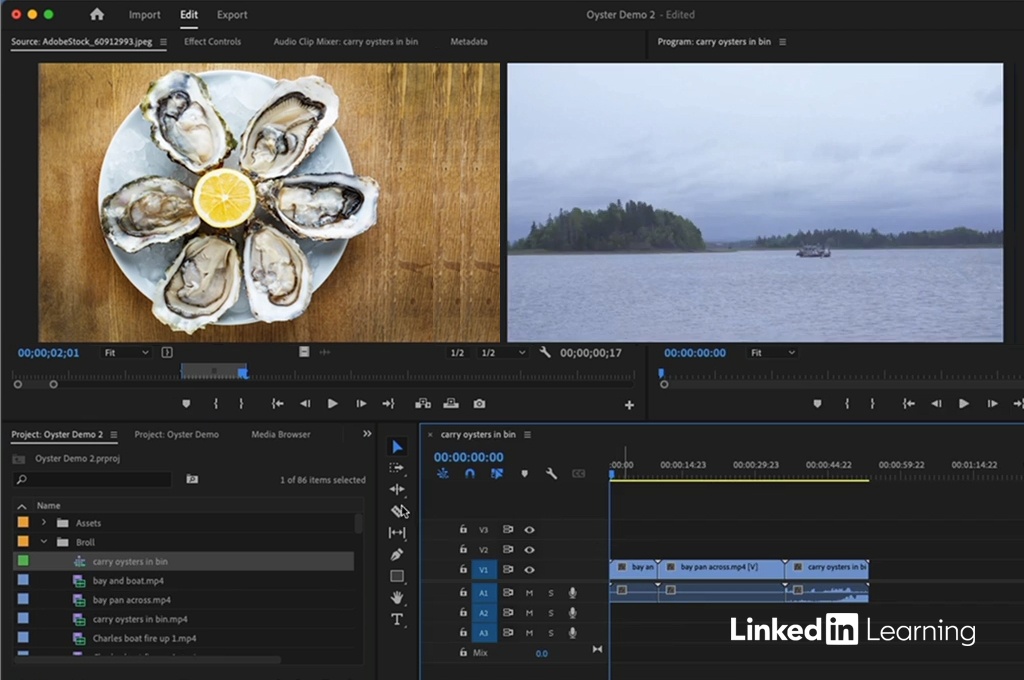Pick the Track Select Forward tool
This screenshot has width=1024, height=680.
tap(397, 468)
